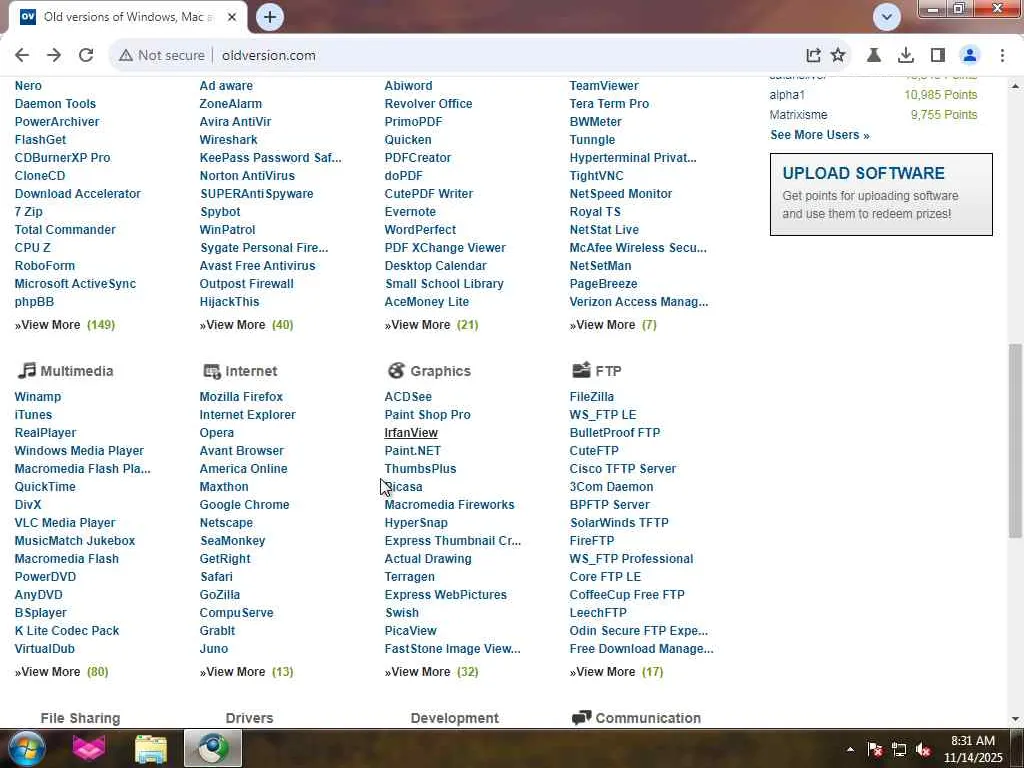Open taskbar clock showing 8:31 AM
The image size is (1024, 768).
click(x=972, y=749)
